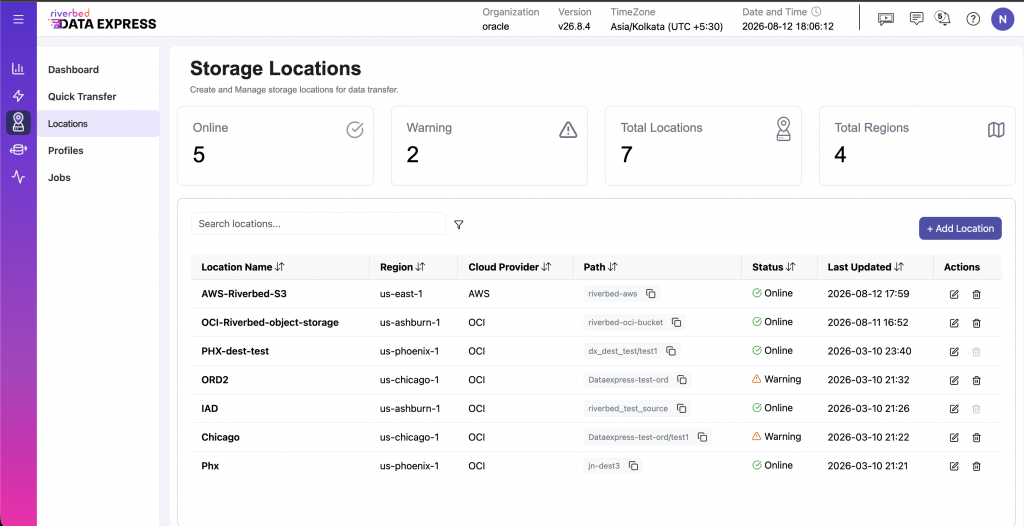Delete the AWS-Riverbed-S3 location
The width and height of the screenshot is (1024, 526).
976,295
